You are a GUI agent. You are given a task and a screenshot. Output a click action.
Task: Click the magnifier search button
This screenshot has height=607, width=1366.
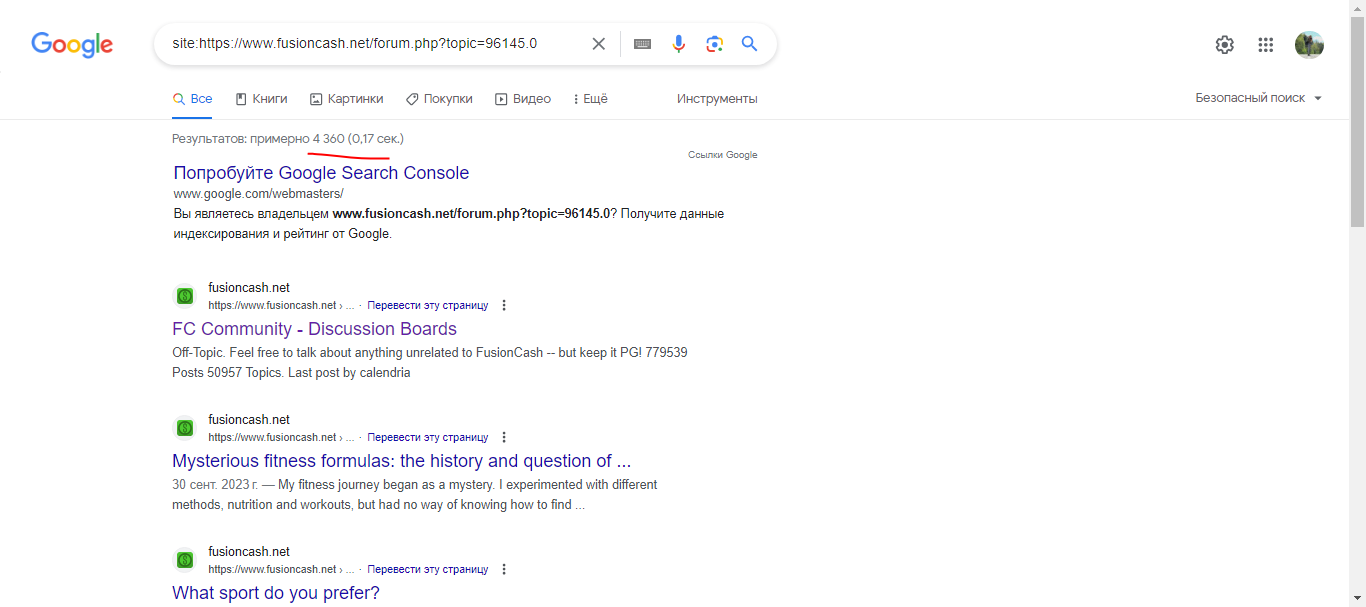coord(749,44)
